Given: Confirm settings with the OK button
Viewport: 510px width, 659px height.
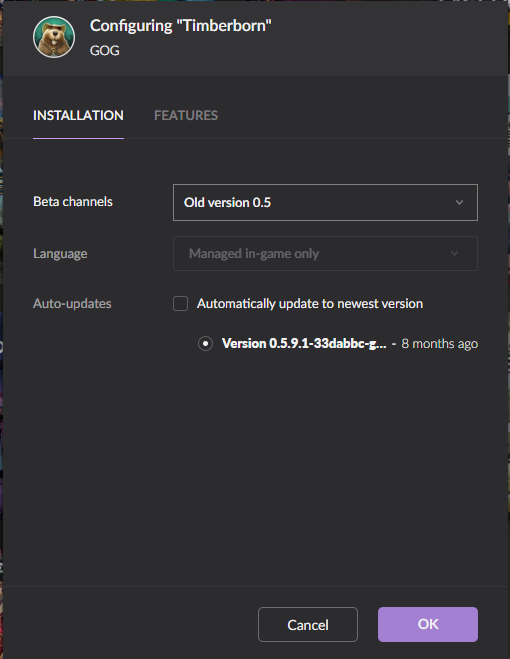Looking at the screenshot, I should [428, 625].
